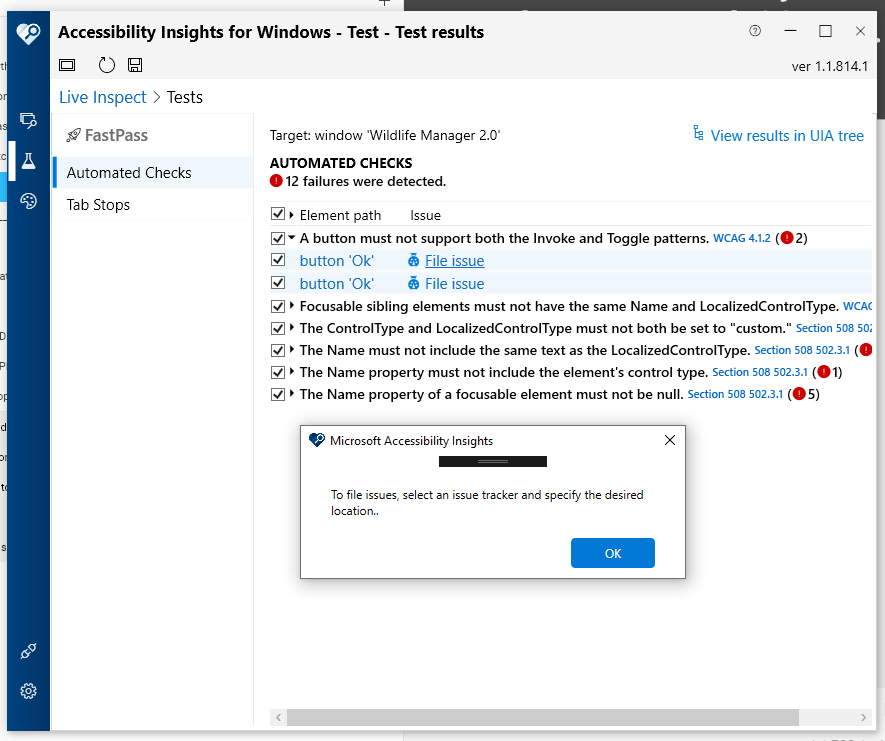
Task: Click the UIA tree icon beside View results
Action: click(698, 133)
